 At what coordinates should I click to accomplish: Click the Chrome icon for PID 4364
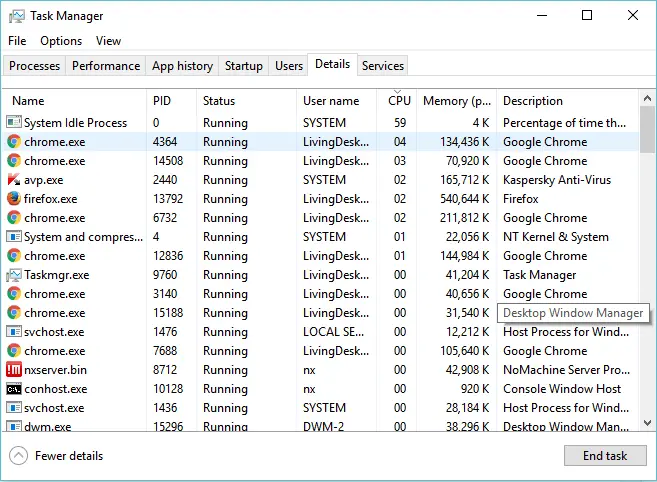click(14, 141)
